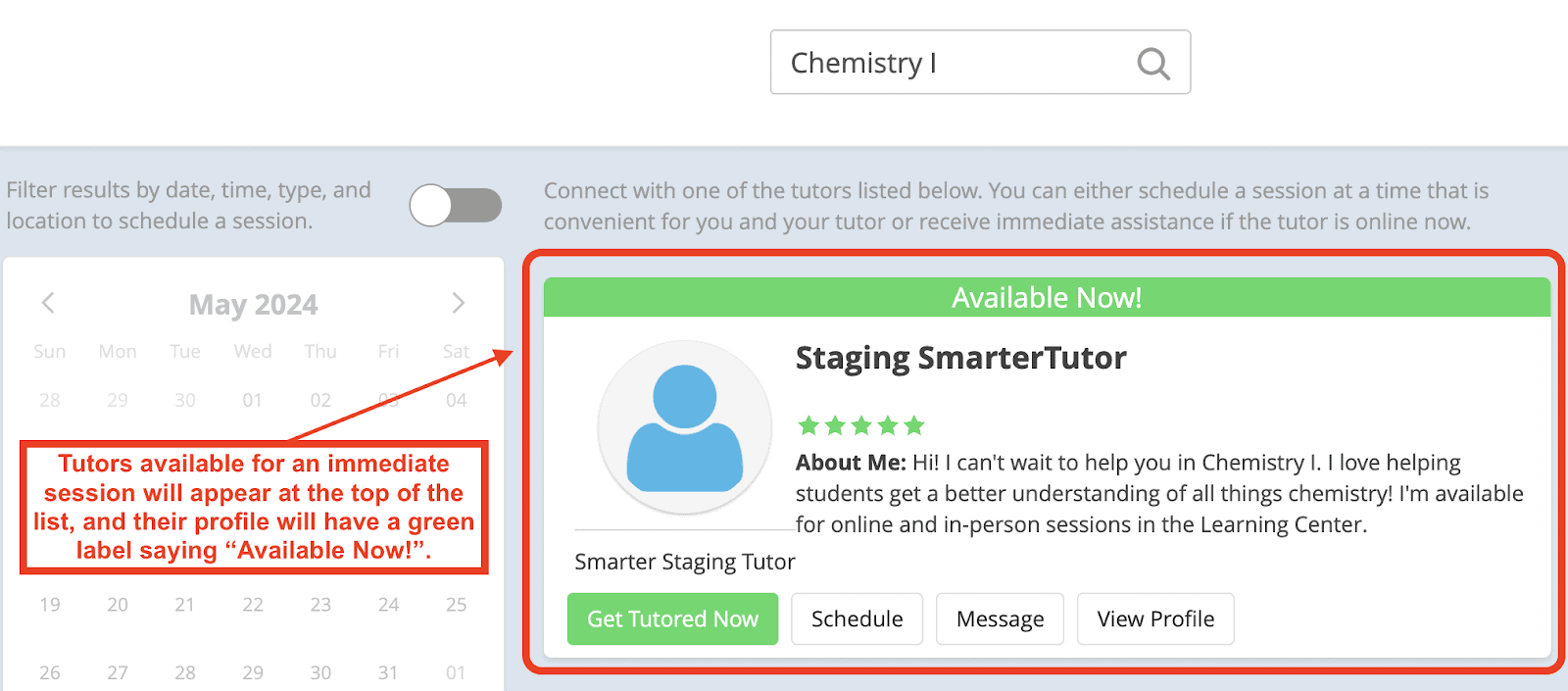Click the search magnifier icon
The image size is (1568, 691).
(x=1152, y=64)
